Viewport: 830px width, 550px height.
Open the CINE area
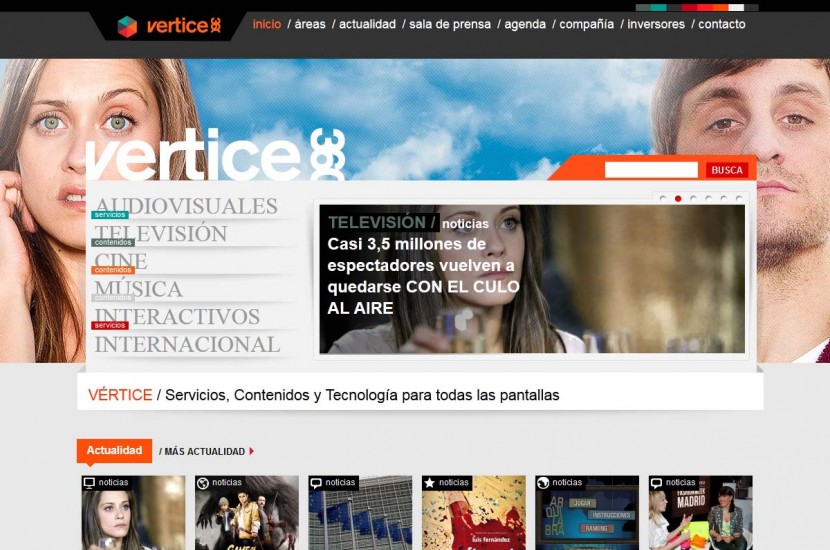tap(121, 261)
